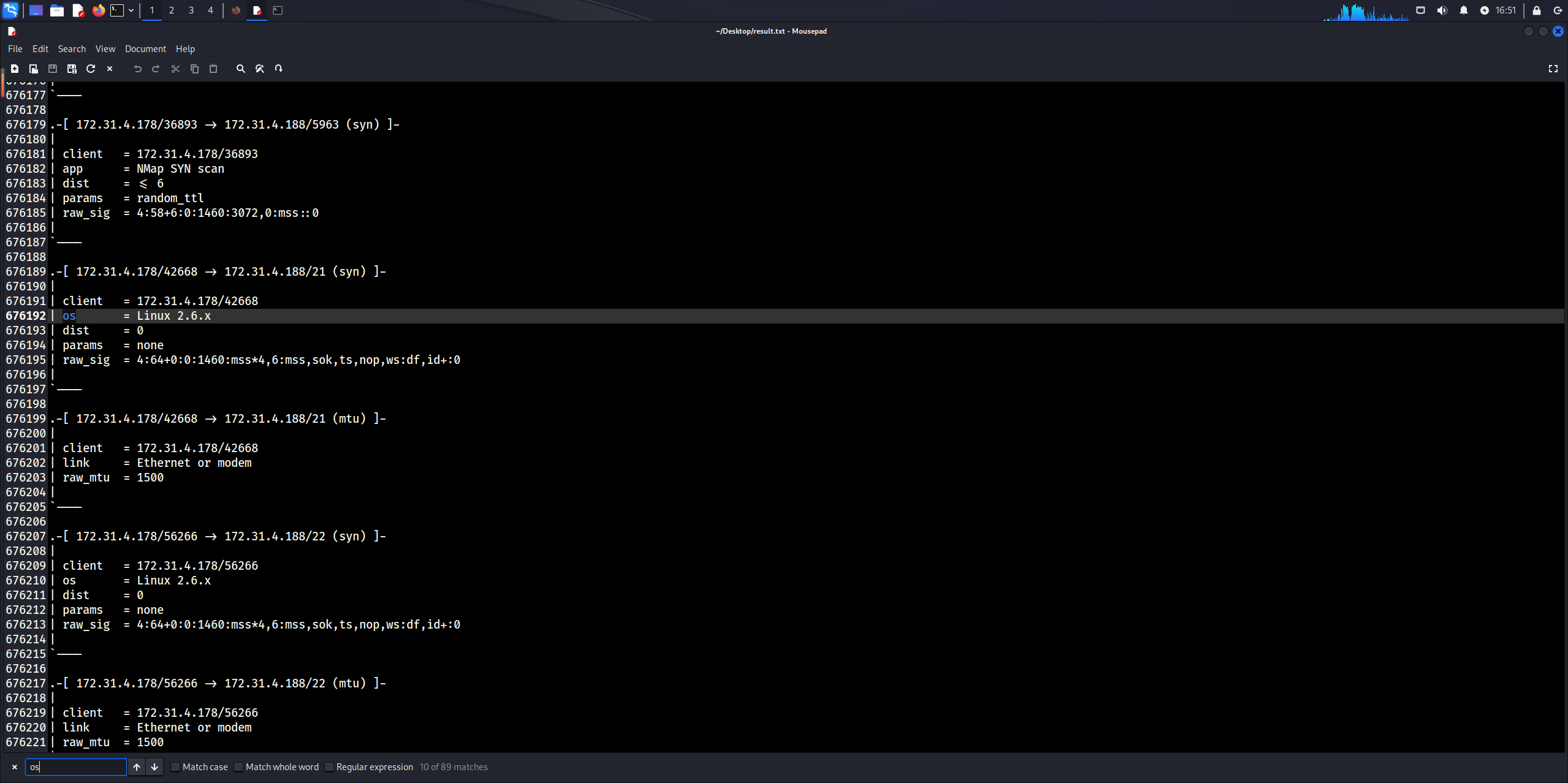Create a new document from toolbar
This screenshot has height=783, width=1568.
[15, 69]
